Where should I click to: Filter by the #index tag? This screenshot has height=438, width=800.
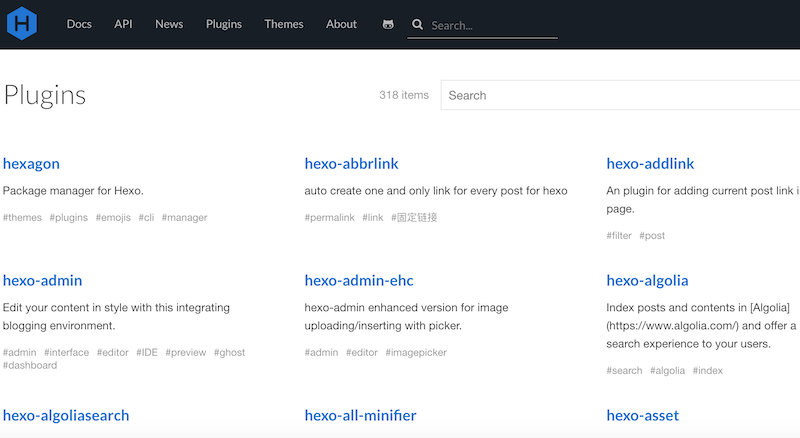coord(708,371)
